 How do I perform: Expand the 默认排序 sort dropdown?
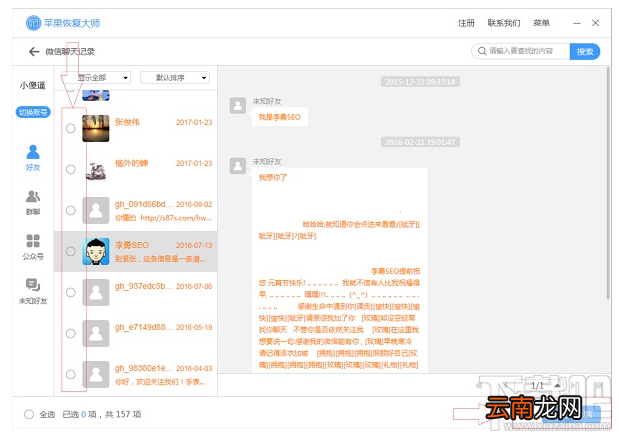point(175,77)
